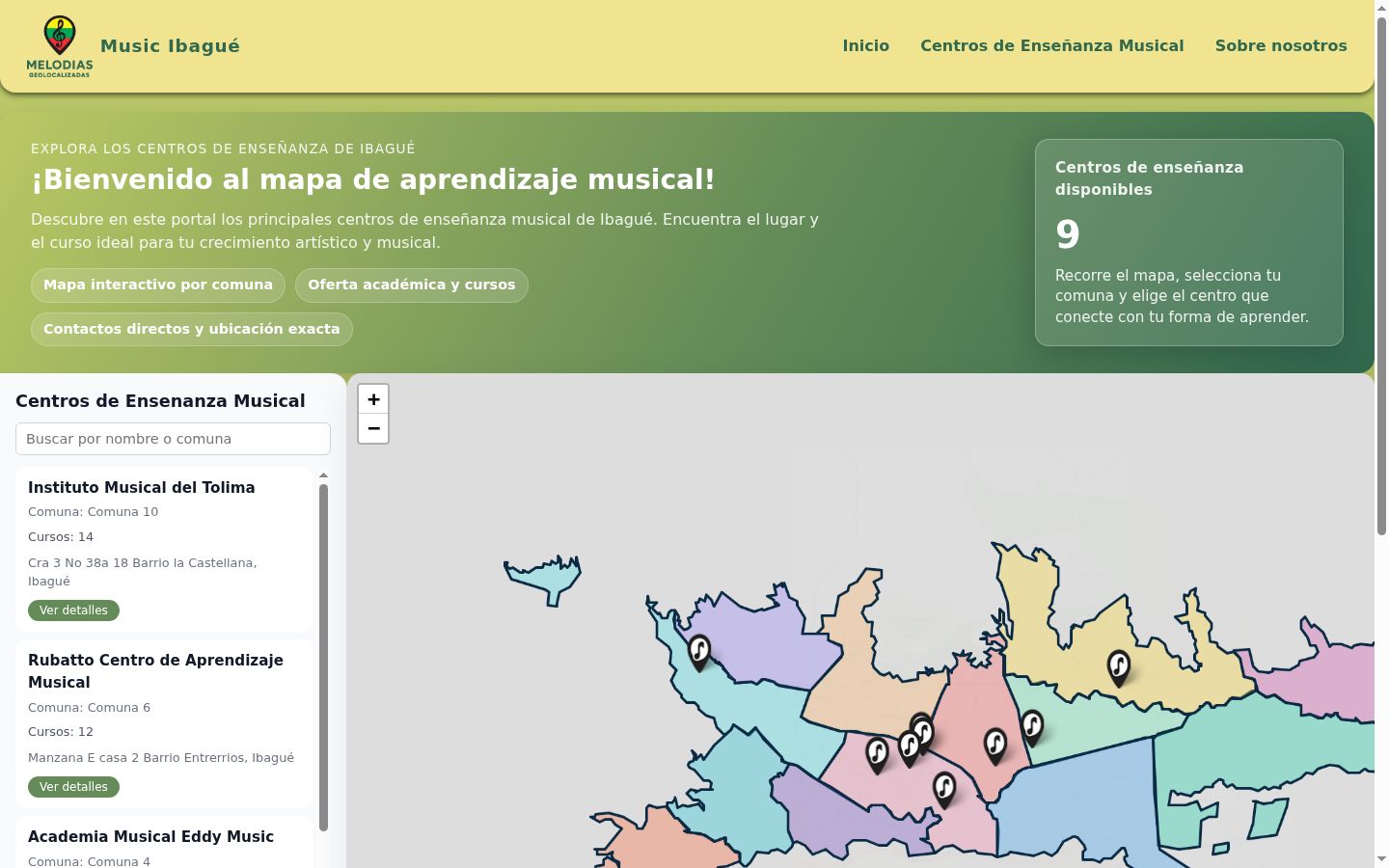This screenshot has width=1389, height=868.
Task: Zoom out the map with the minus button
Action: click(x=373, y=428)
